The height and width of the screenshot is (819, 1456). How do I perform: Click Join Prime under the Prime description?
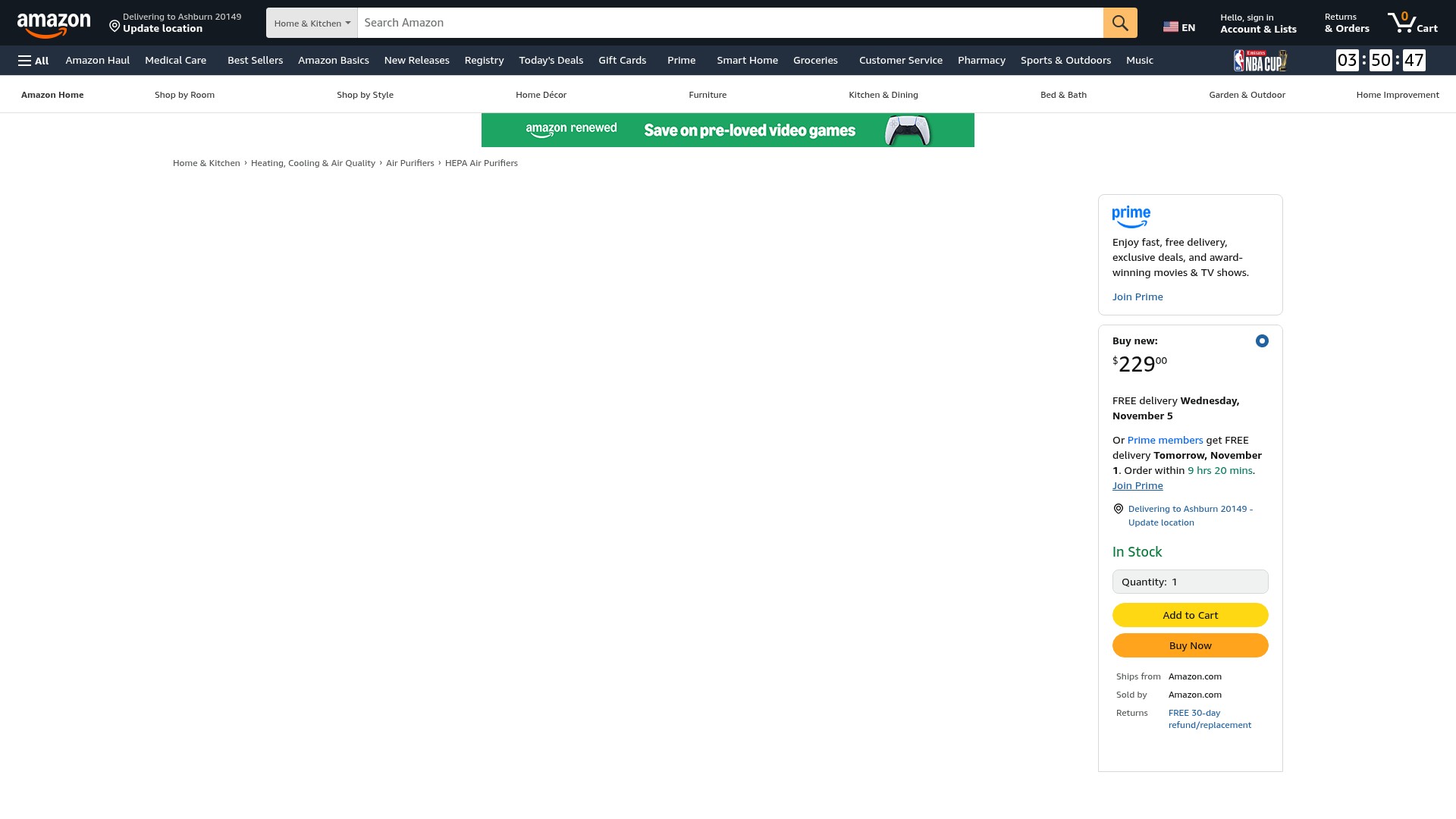click(1137, 297)
